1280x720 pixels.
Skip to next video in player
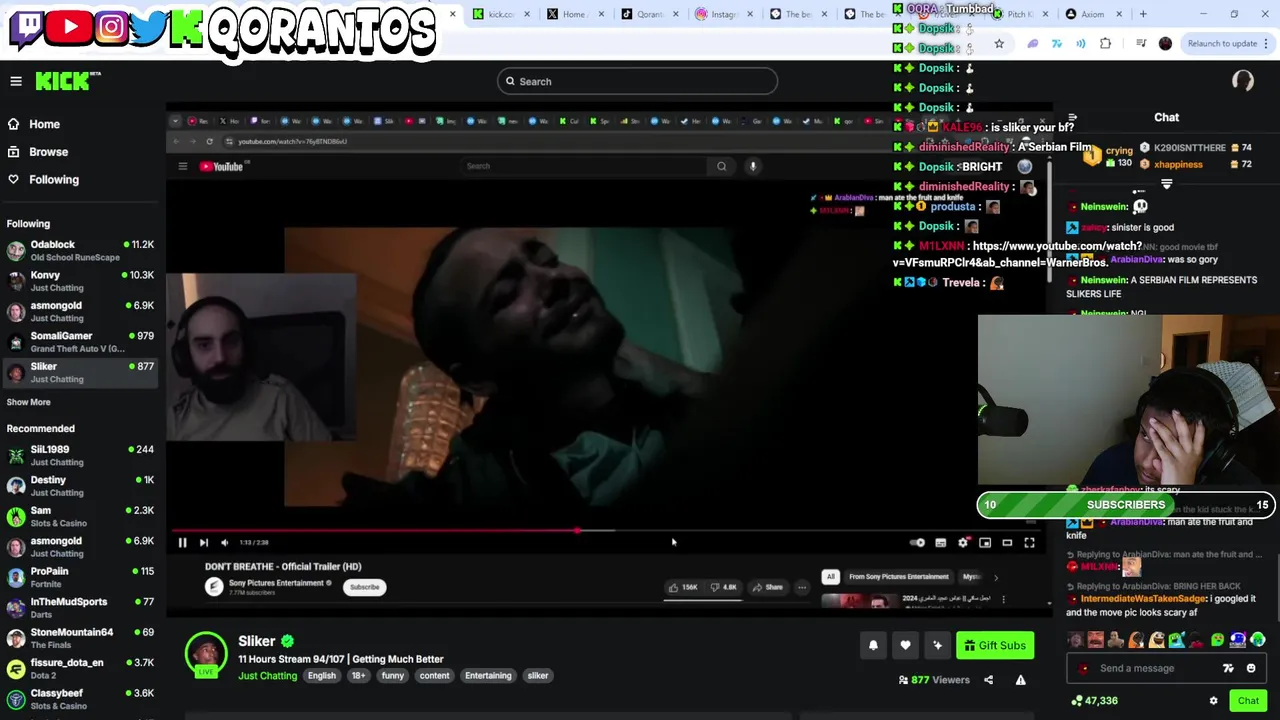pyautogui.click(x=203, y=542)
